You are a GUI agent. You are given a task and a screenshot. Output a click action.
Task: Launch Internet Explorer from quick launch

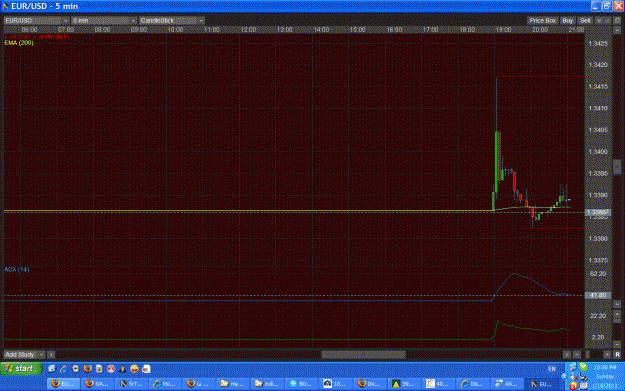pos(63,369)
